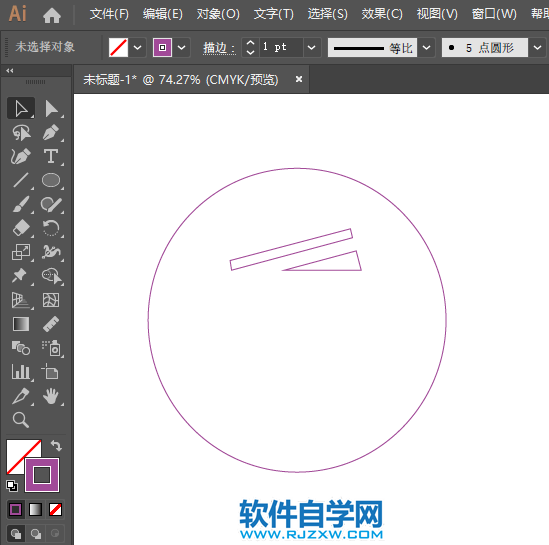Set paint mode to Gradient
Image resolution: width=549 pixels, height=545 pixels.
pos(35,509)
